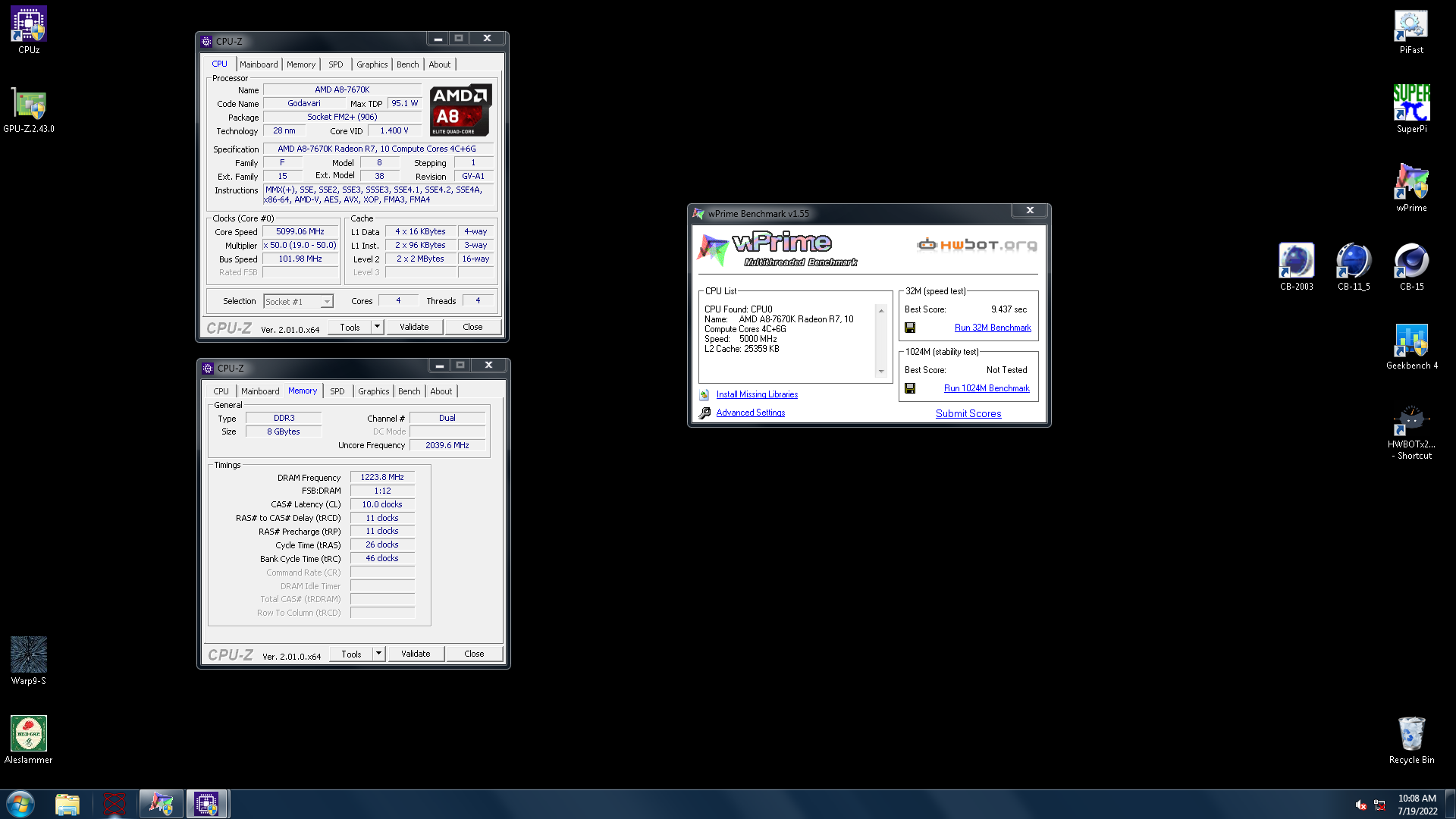
Task: Open the CPUz desktop shortcut
Action: click(x=29, y=30)
